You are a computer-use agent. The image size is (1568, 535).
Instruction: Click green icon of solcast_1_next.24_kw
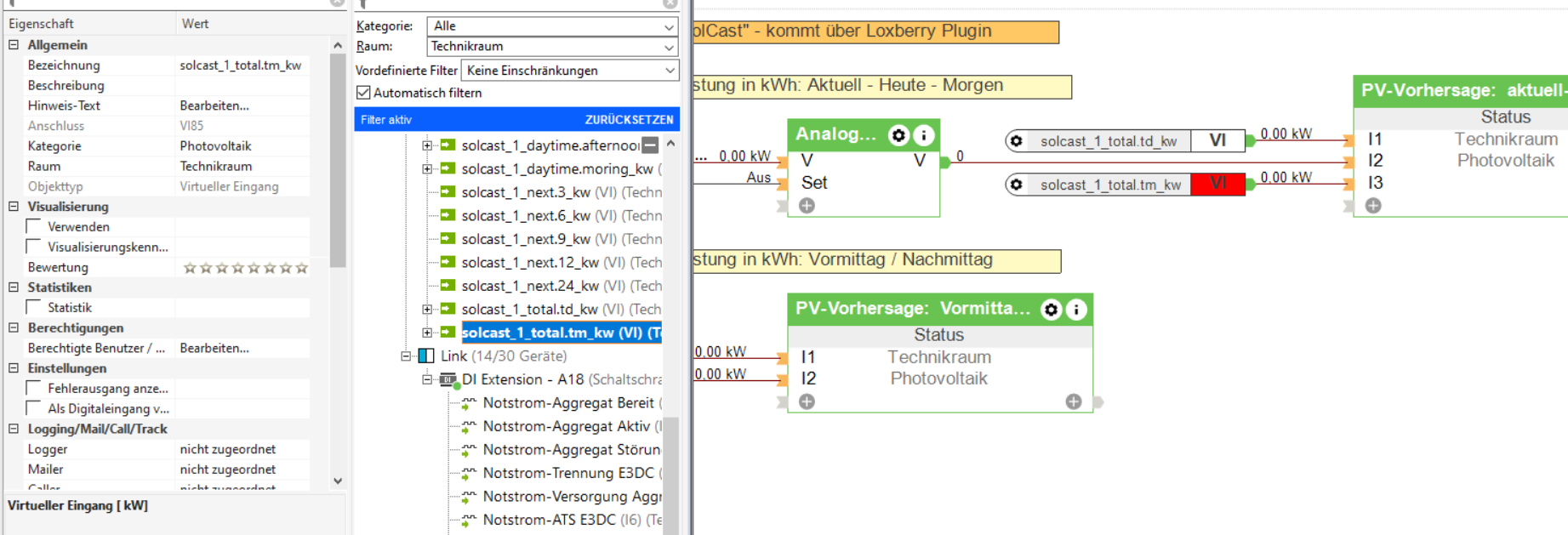coord(448,286)
